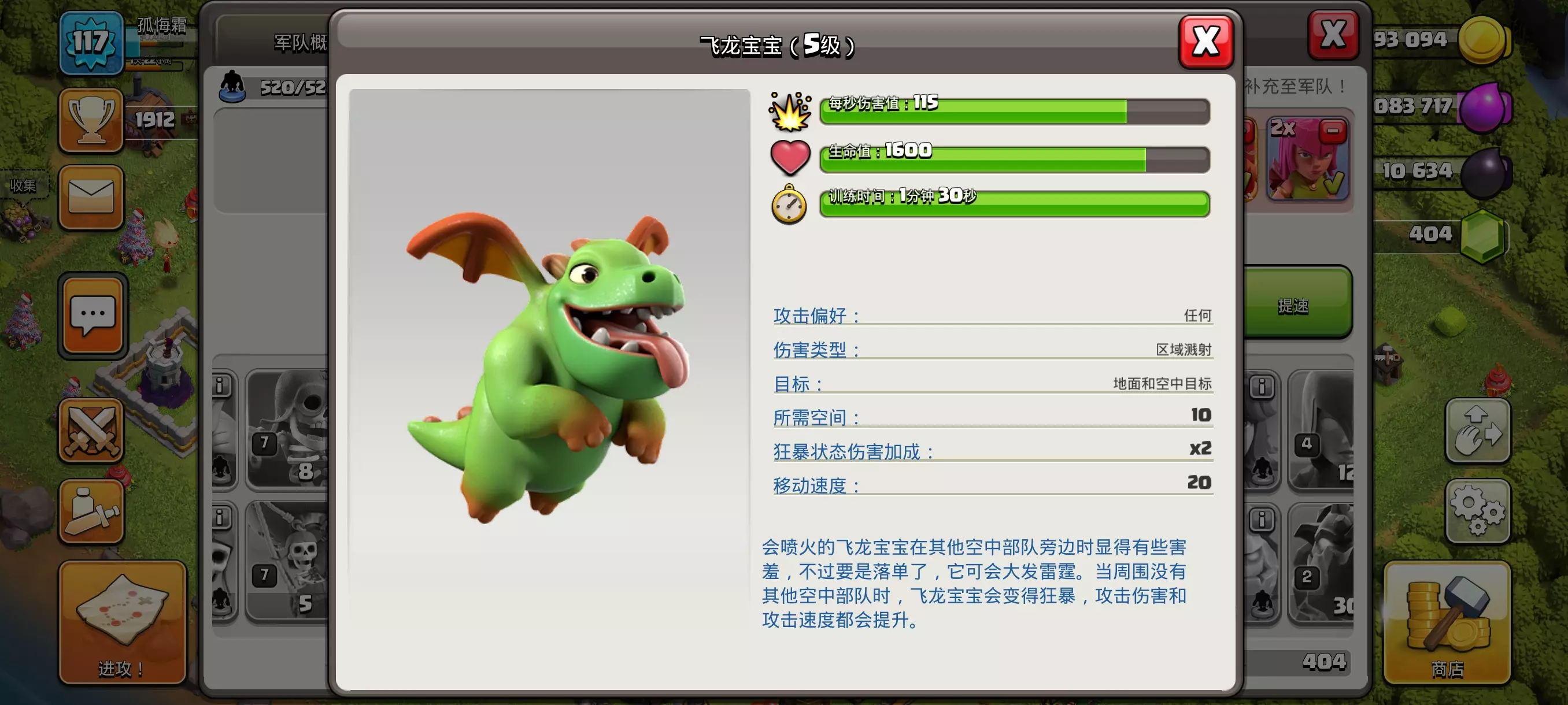Open the player level 117 badge
This screenshot has height=705, width=1568.
coord(91,43)
